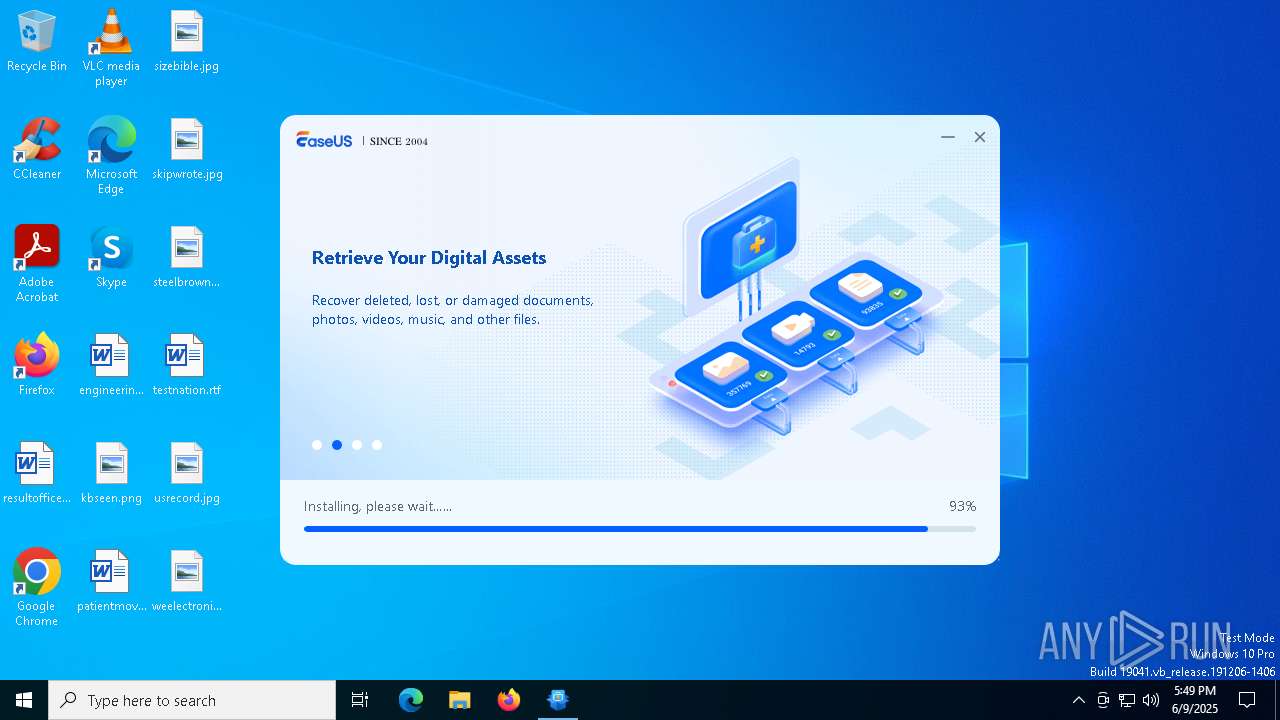The height and width of the screenshot is (720, 1280).
Task: Select the patientmov... Word document
Action: tap(111, 581)
